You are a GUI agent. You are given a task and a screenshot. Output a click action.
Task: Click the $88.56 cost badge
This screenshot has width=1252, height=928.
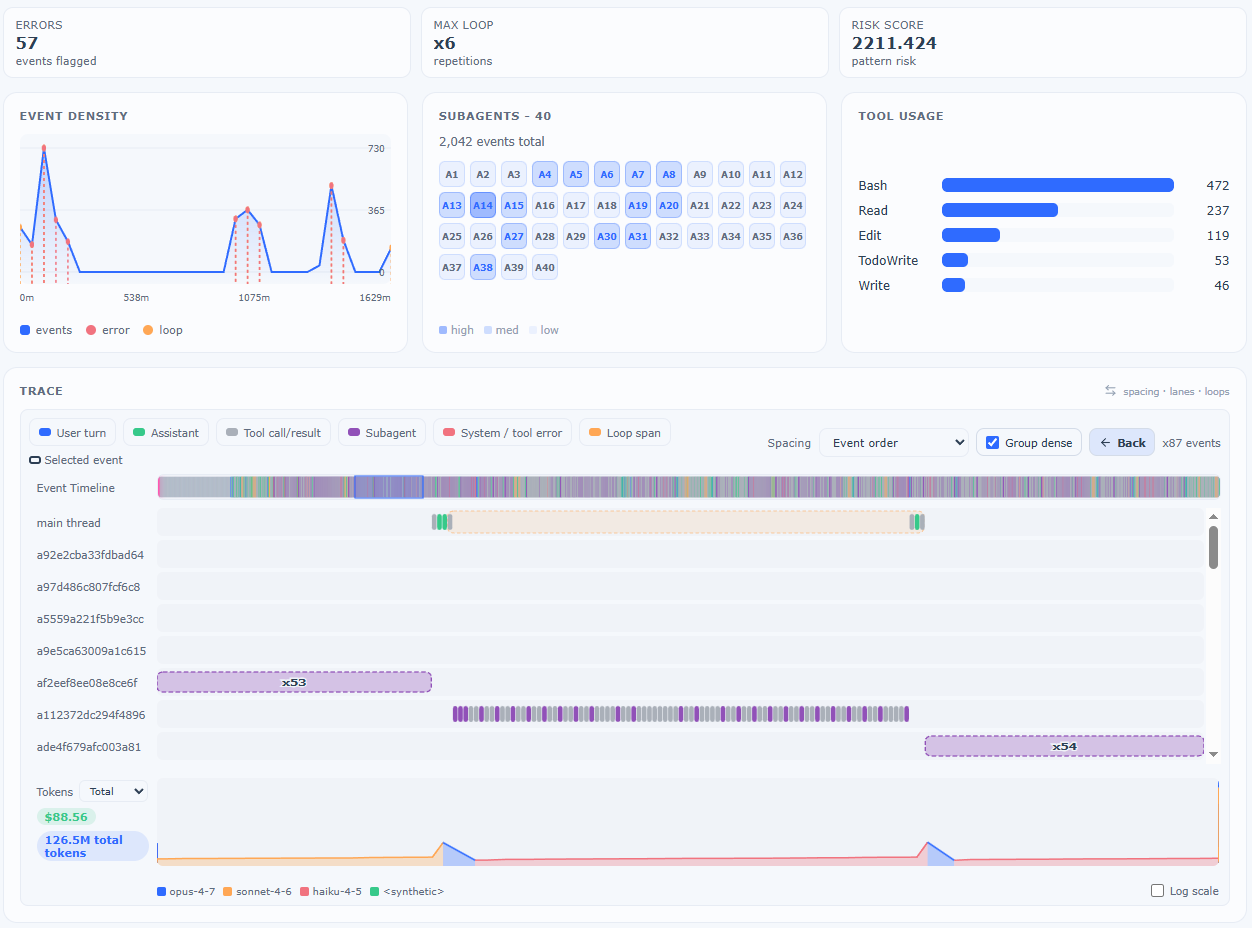pyautogui.click(x=66, y=817)
